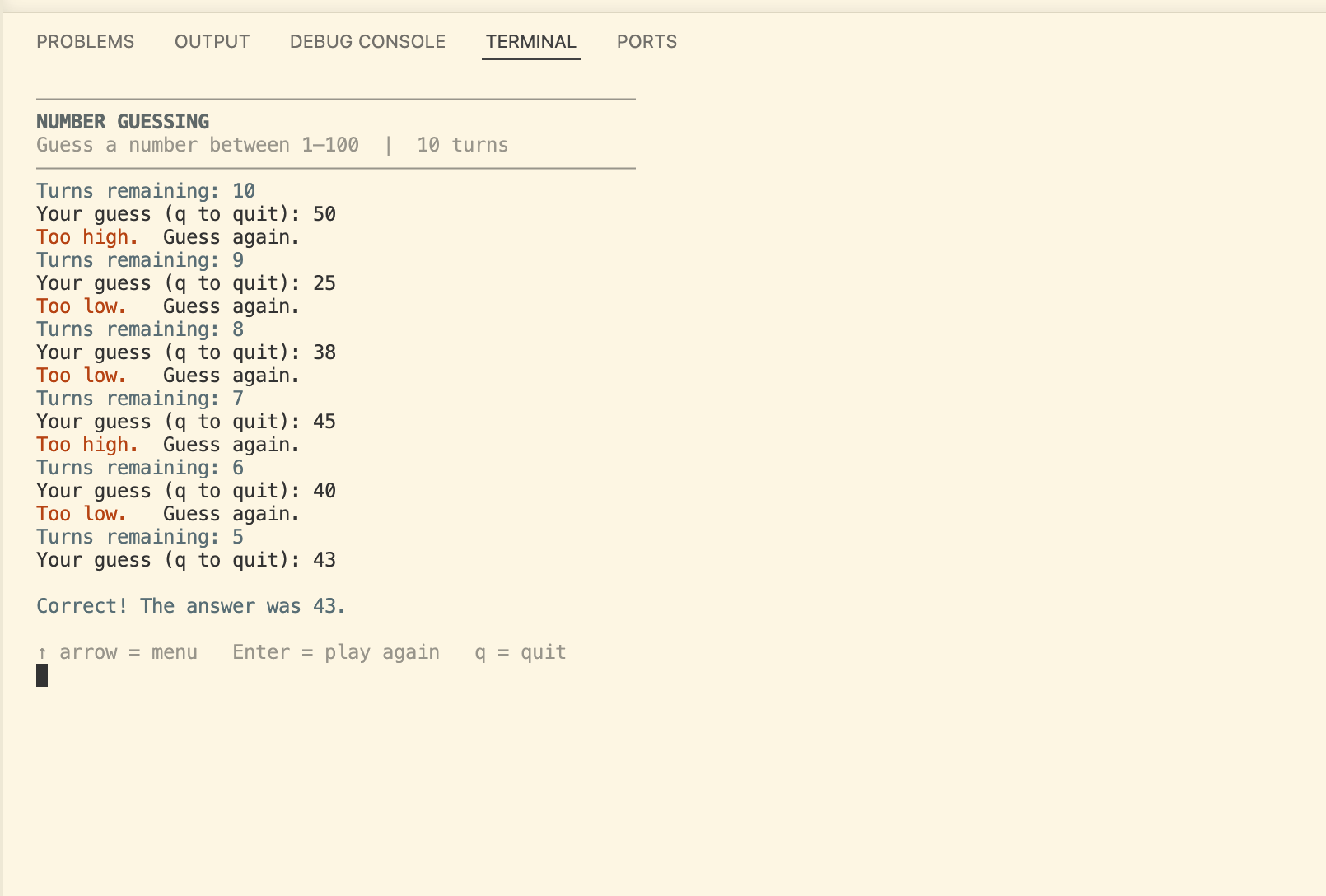
Task: Click the 'Turns remaining: 9' line
Action: click(140, 260)
